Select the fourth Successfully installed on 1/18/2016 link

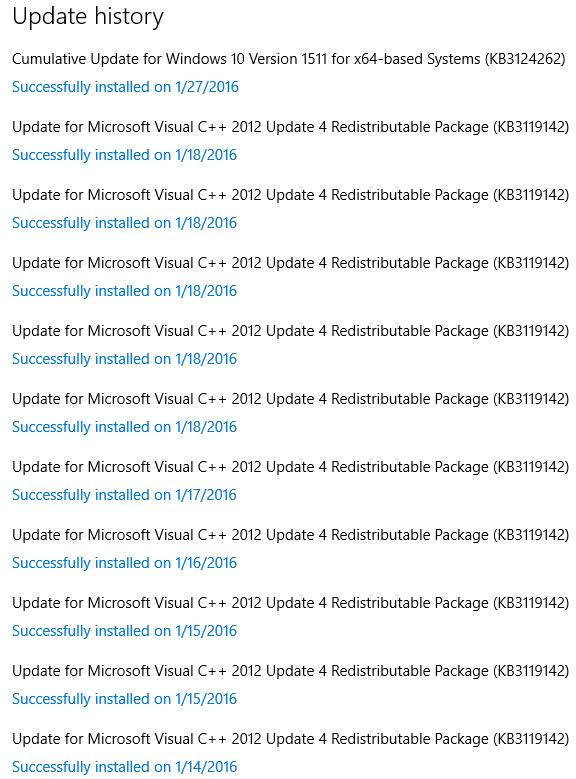(124, 359)
